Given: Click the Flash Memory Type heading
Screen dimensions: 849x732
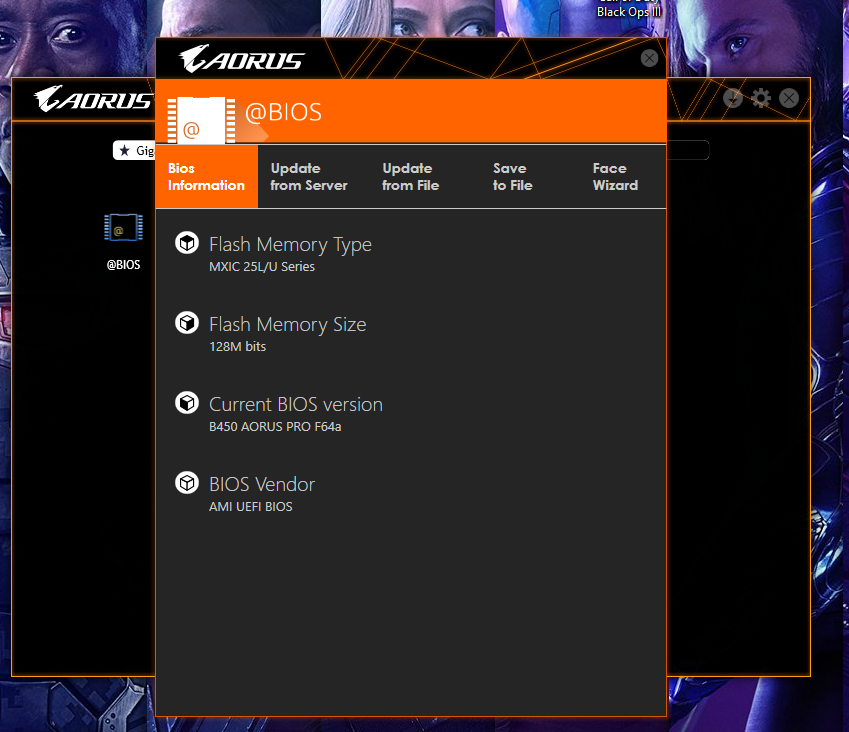Looking at the screenshot, I should [x=290, y=245].
